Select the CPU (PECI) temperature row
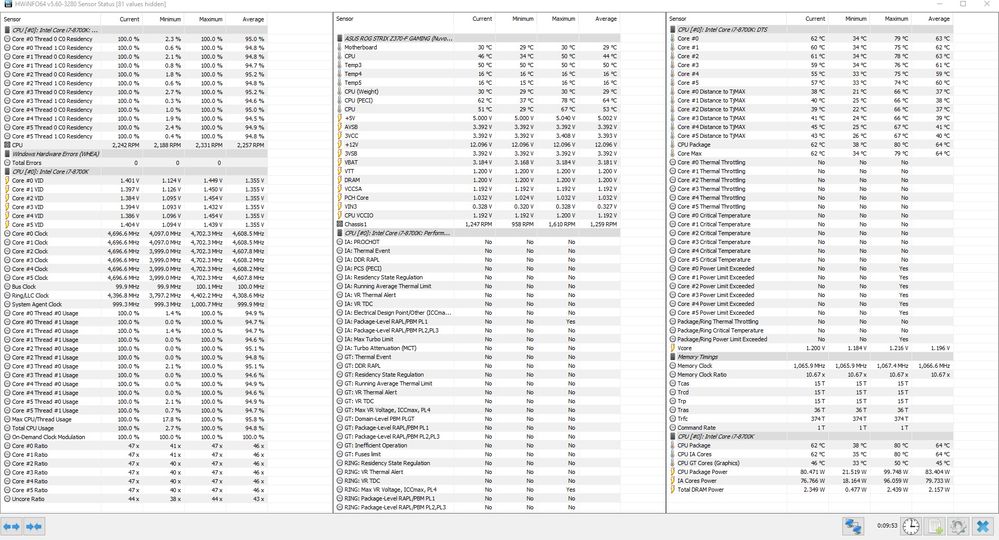This screenshot has height=540, width=999. pyautogui.click(x=477, y=100)
